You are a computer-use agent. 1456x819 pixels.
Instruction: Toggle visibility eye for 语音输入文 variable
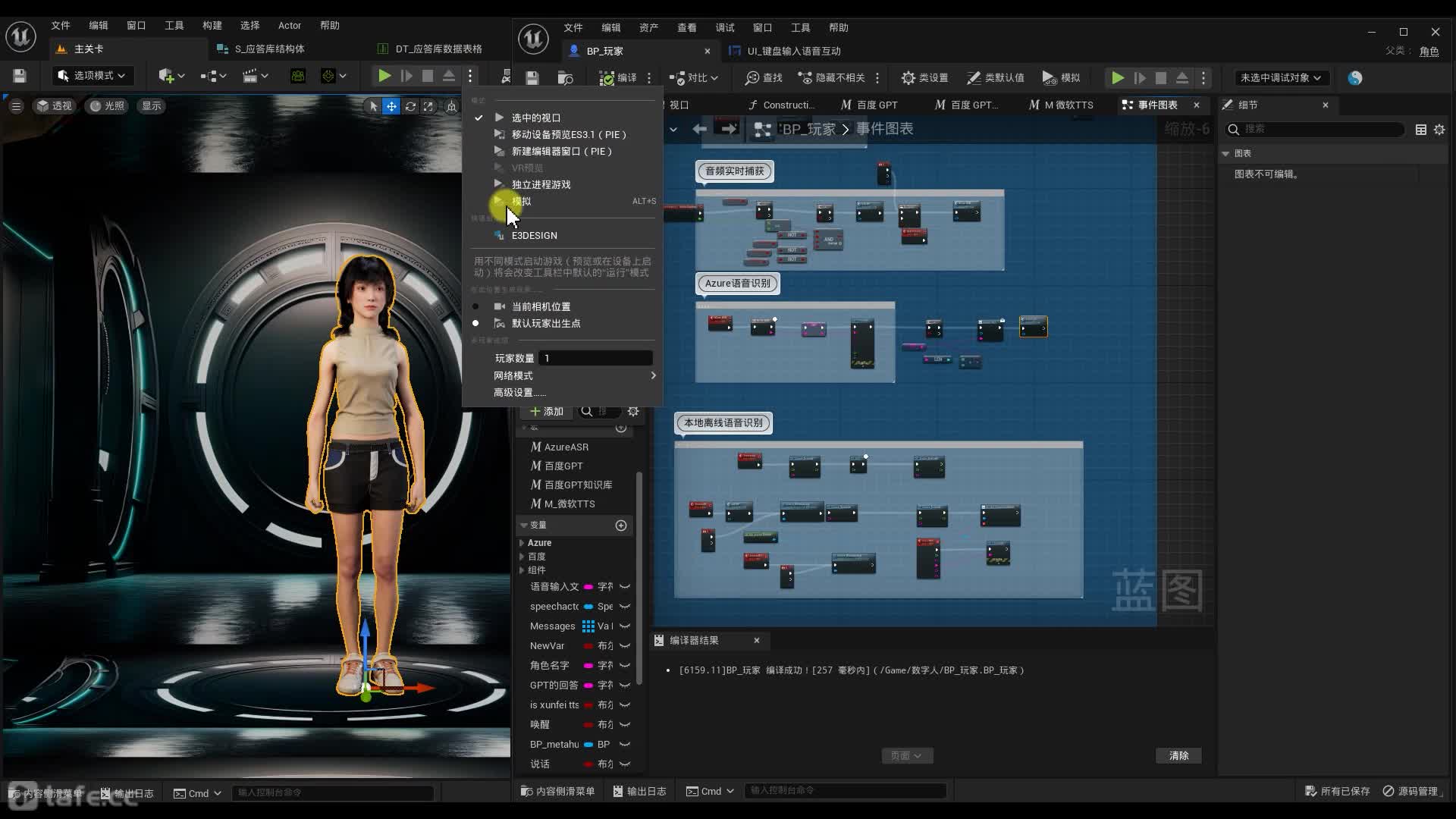coord(625,587)
